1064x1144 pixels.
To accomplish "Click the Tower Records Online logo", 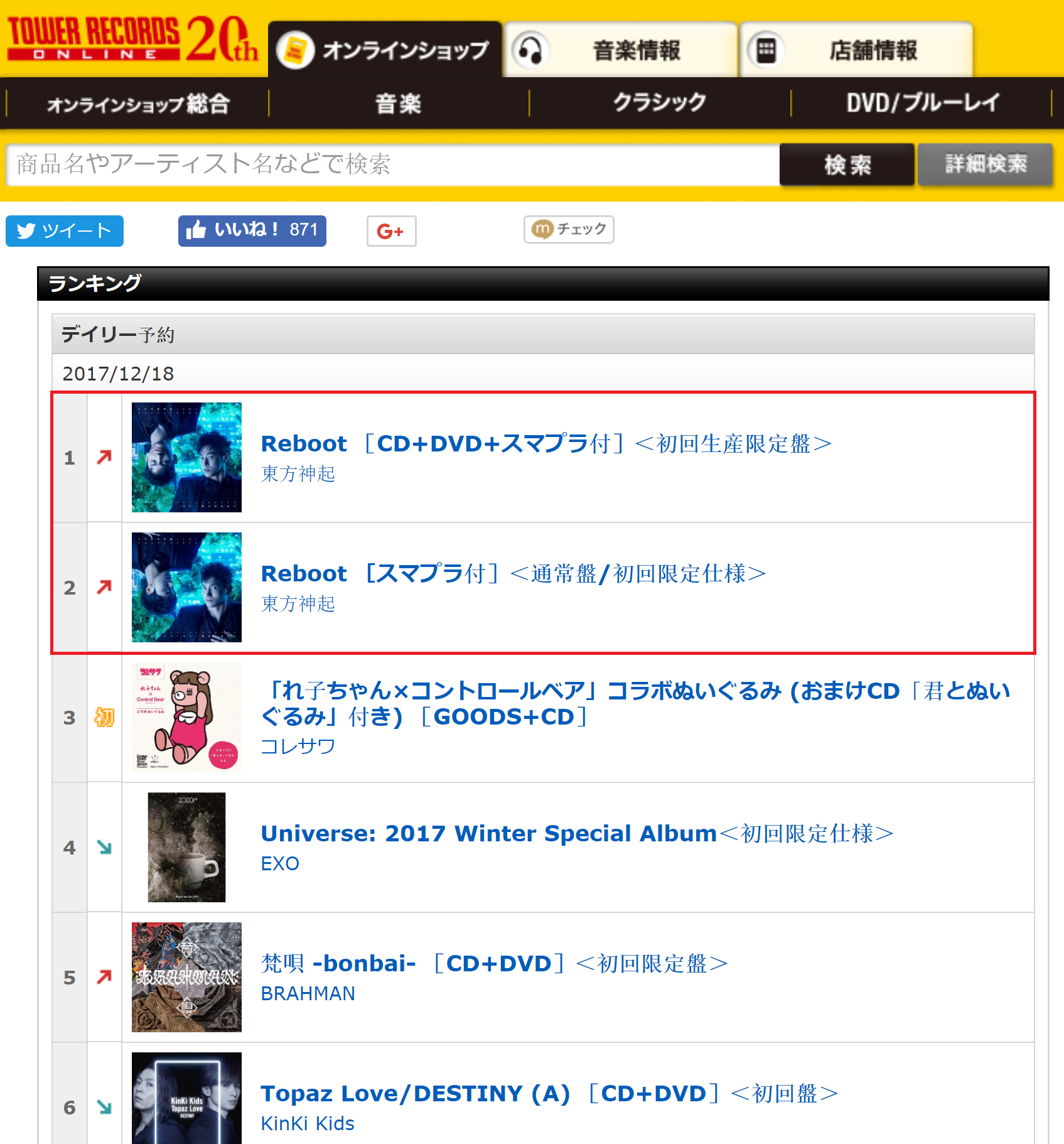I will [132, 39].
